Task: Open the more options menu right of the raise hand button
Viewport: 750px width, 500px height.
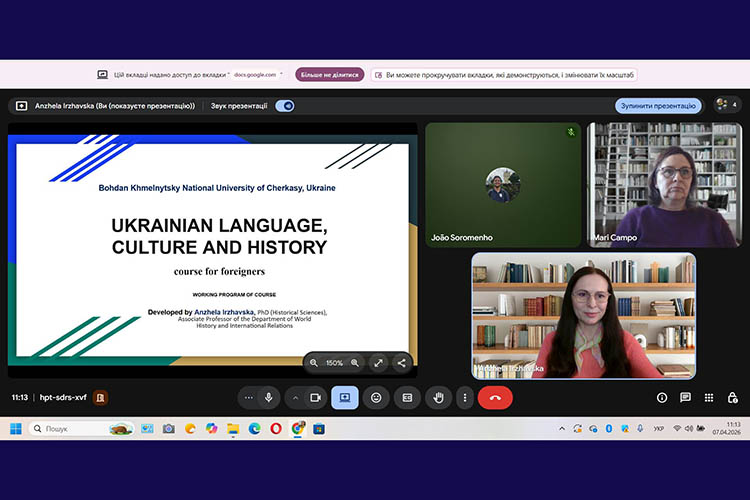Action: tap(464, 397)
